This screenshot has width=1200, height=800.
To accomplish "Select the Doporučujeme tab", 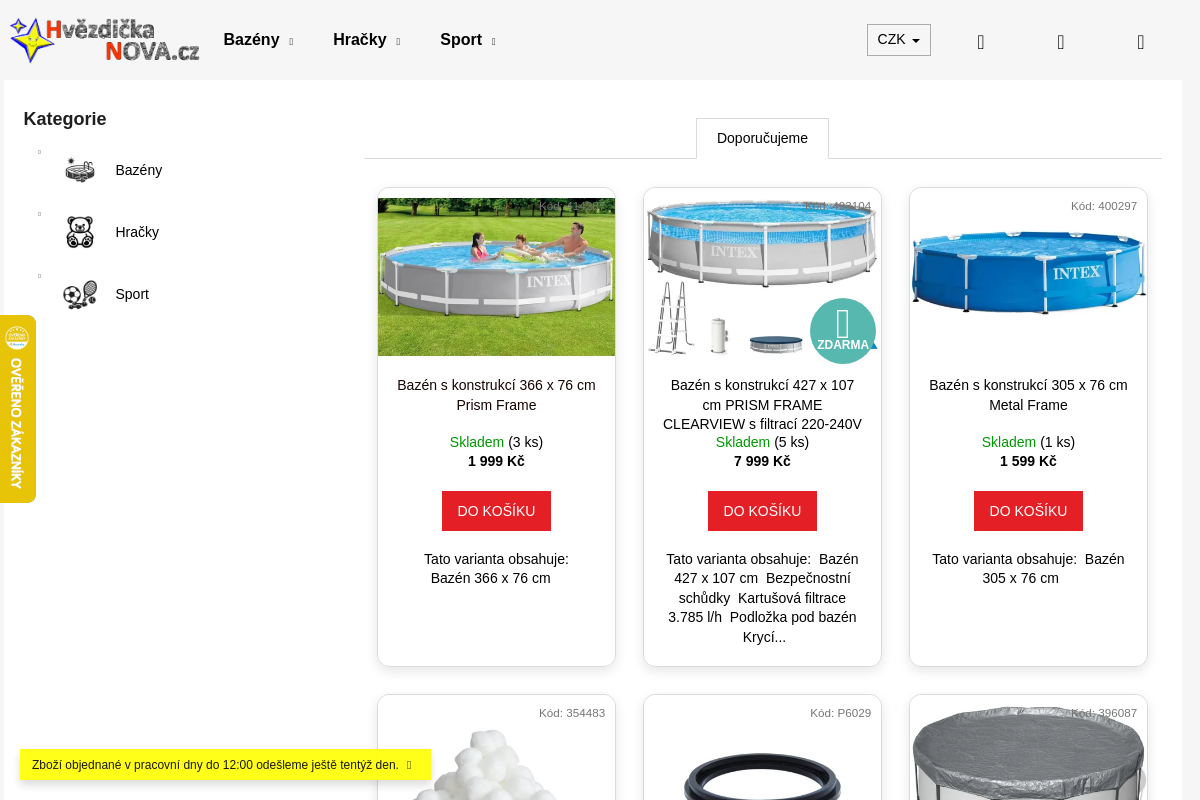I will (x=762, y=138).
